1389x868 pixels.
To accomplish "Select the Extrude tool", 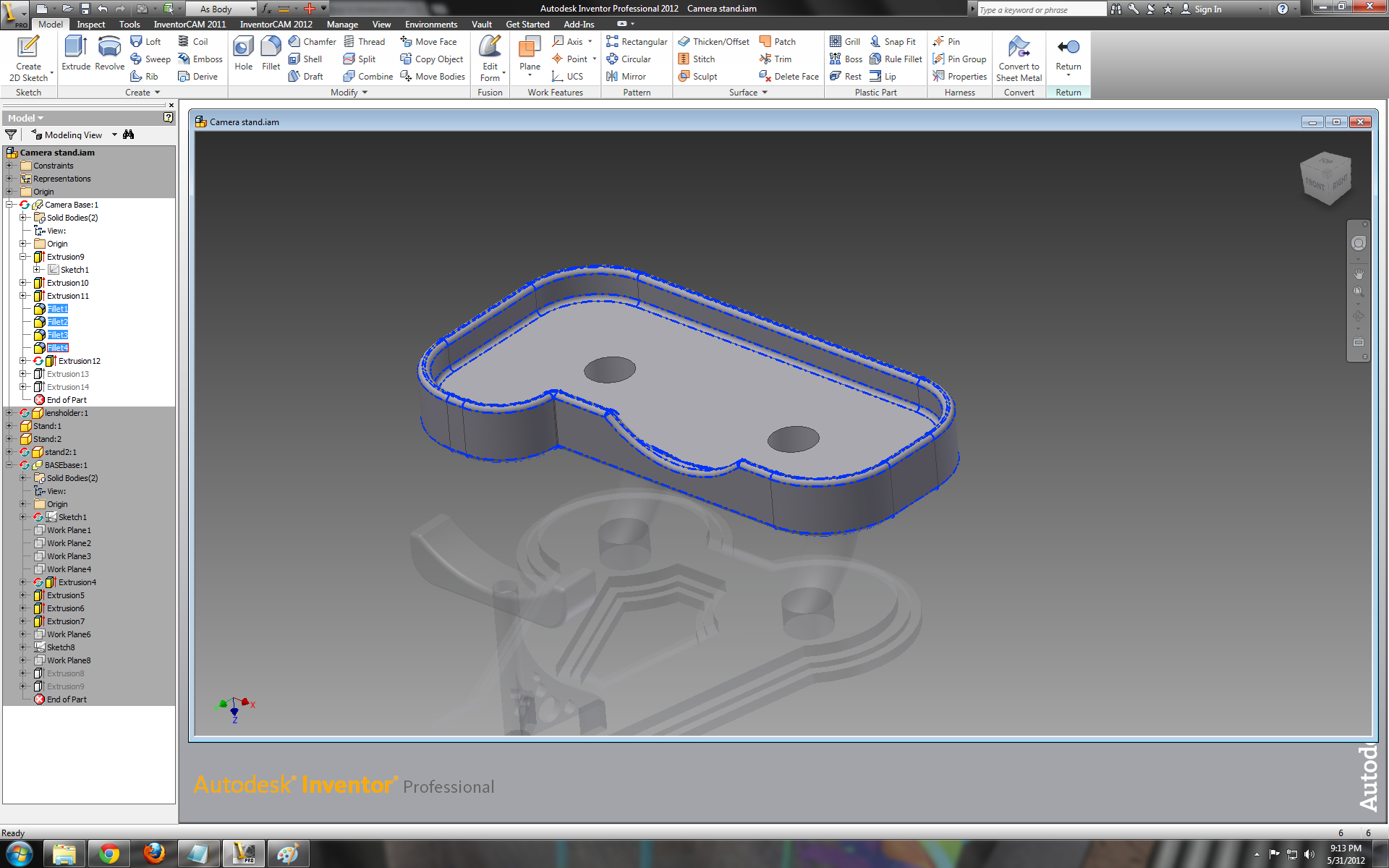I will 76,54.
